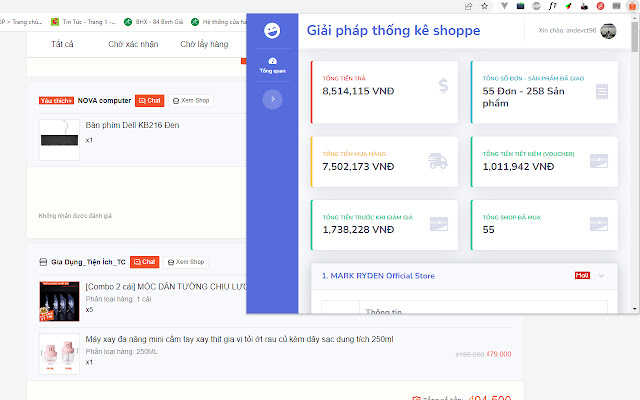Open the red circular extension icon

tap(600, 6)
